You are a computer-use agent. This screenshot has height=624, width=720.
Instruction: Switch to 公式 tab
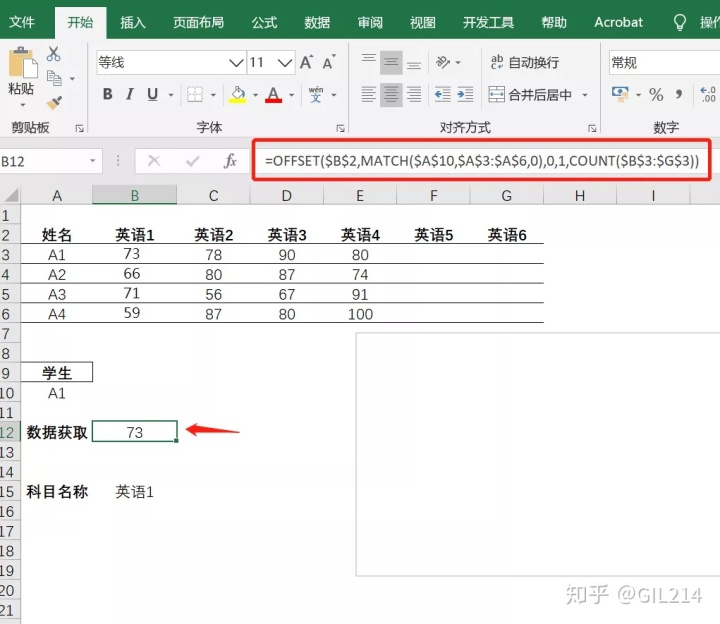(x=264, y=22)
